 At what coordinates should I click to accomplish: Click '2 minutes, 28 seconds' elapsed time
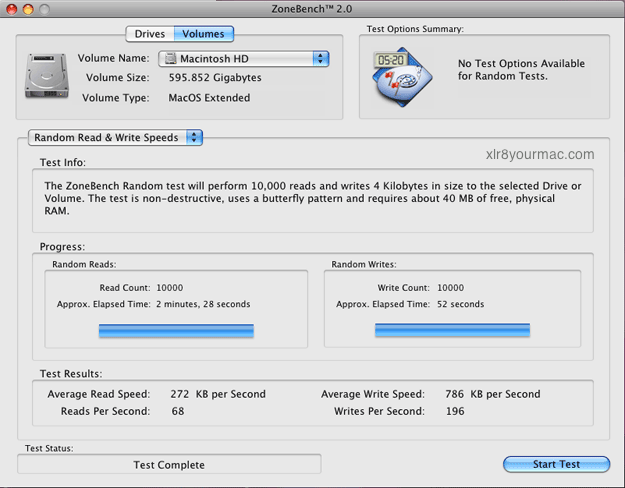click(203, 304)
